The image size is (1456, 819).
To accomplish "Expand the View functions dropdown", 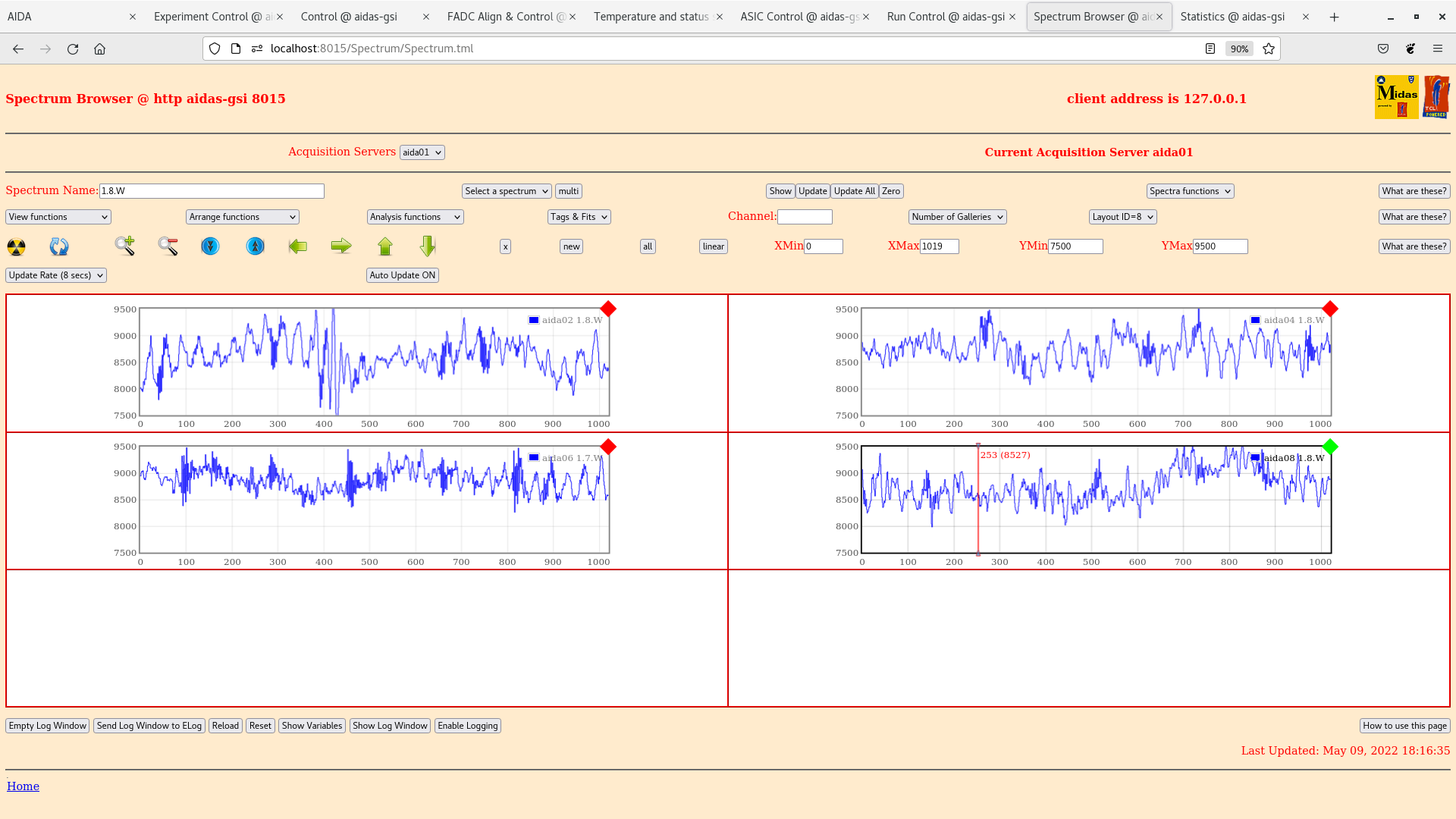I will click(58, 217).
